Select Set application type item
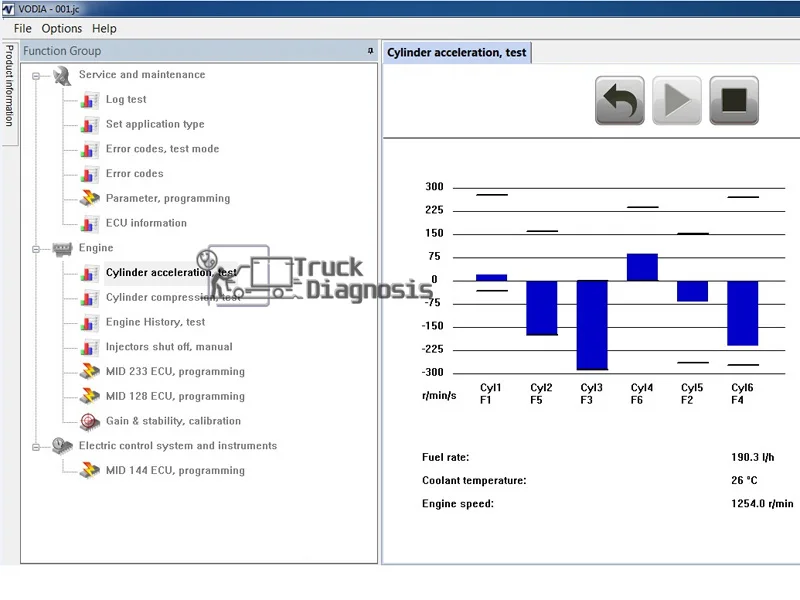The image size is (800, 600). 155,124
